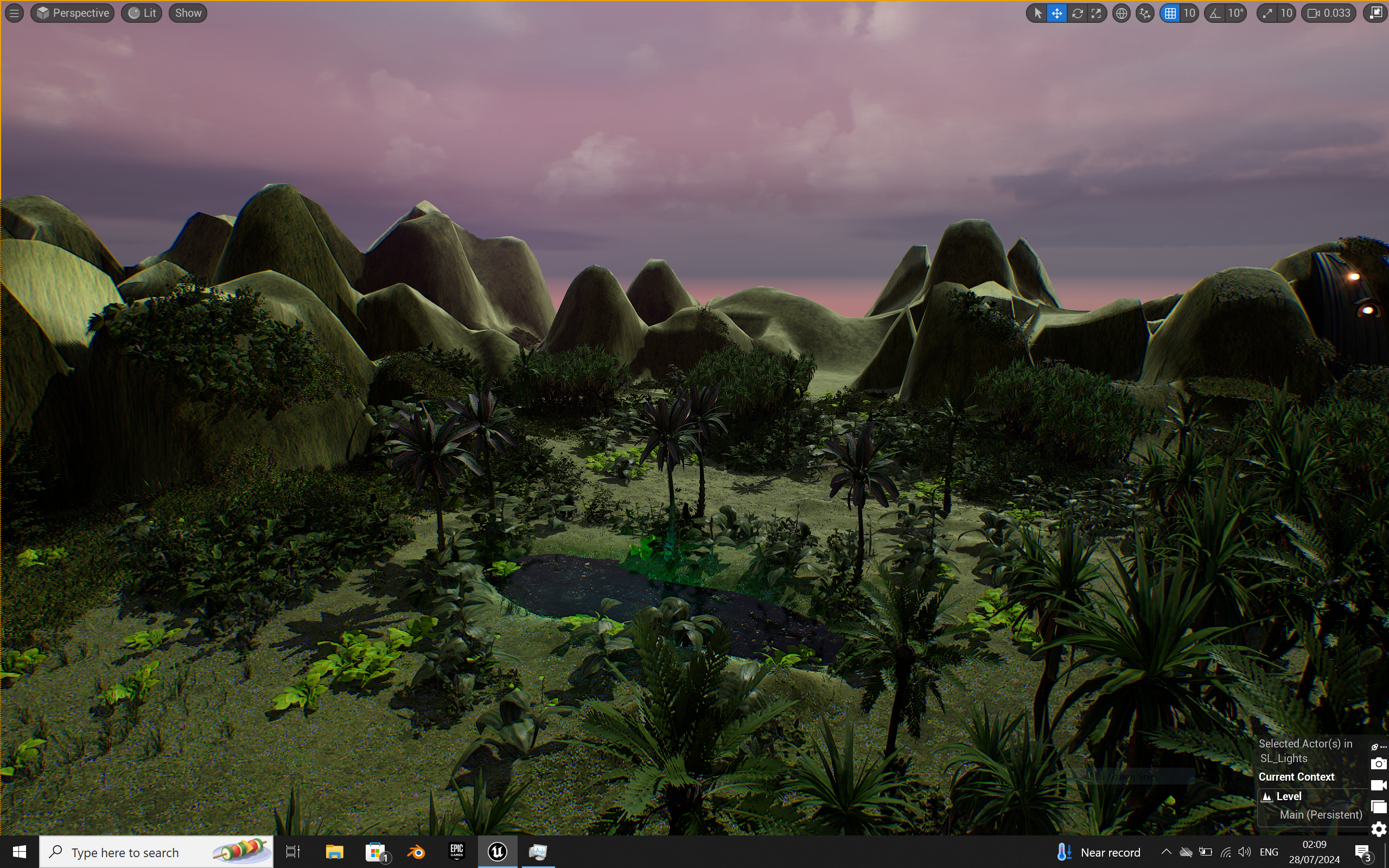Switch to scale gizmo tool

click(x=1096, y=13)
